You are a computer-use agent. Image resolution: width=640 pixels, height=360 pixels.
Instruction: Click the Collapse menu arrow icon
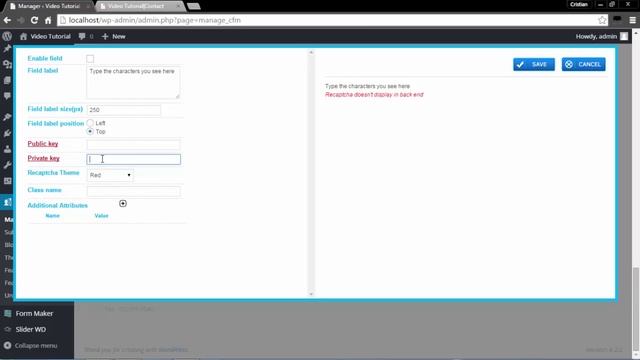(x=7, y=346)
